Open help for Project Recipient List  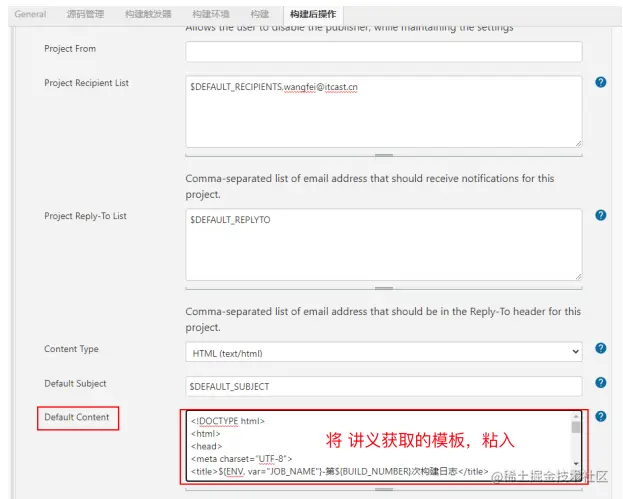(x=600, y=82)
